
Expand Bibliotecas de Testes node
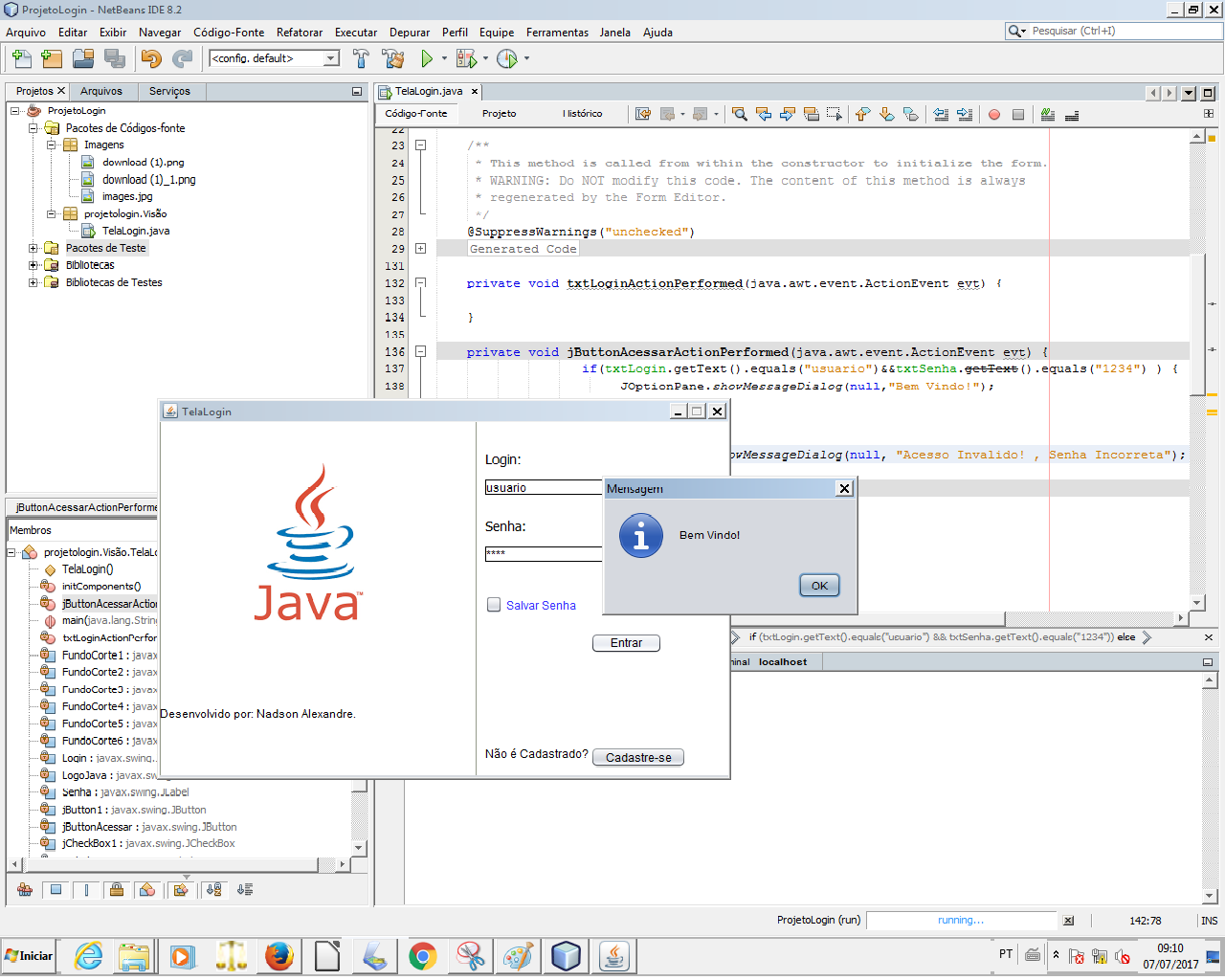click(33, 282)
